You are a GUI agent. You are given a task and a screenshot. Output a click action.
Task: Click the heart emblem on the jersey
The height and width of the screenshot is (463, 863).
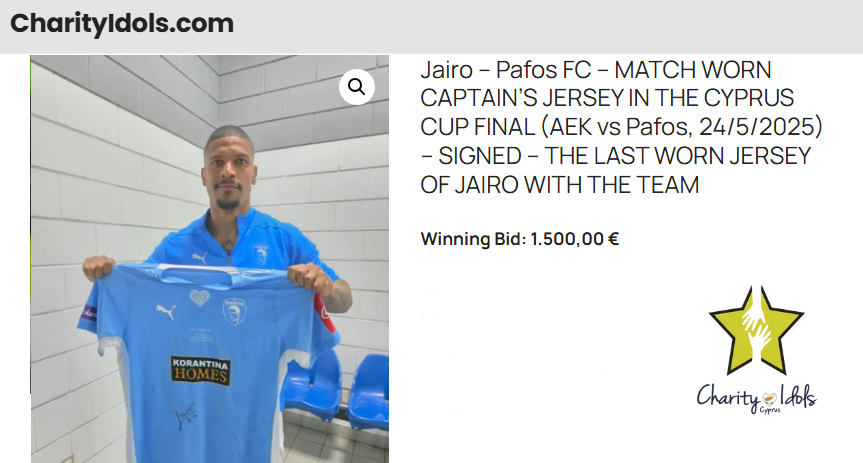199,297
